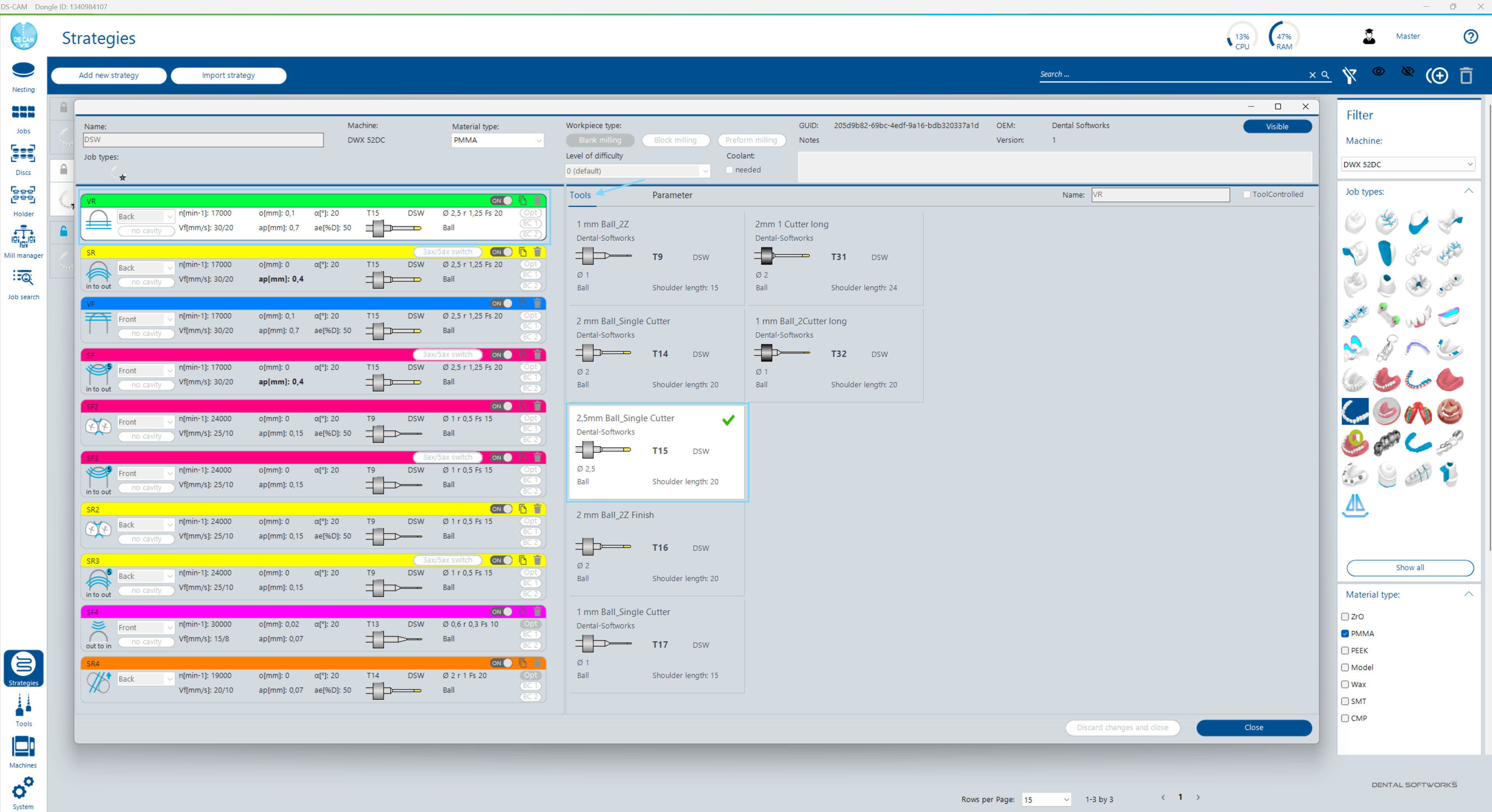Click the green VR strategy color header
This screenshot has height=812, width=1492.
(232, 201)
